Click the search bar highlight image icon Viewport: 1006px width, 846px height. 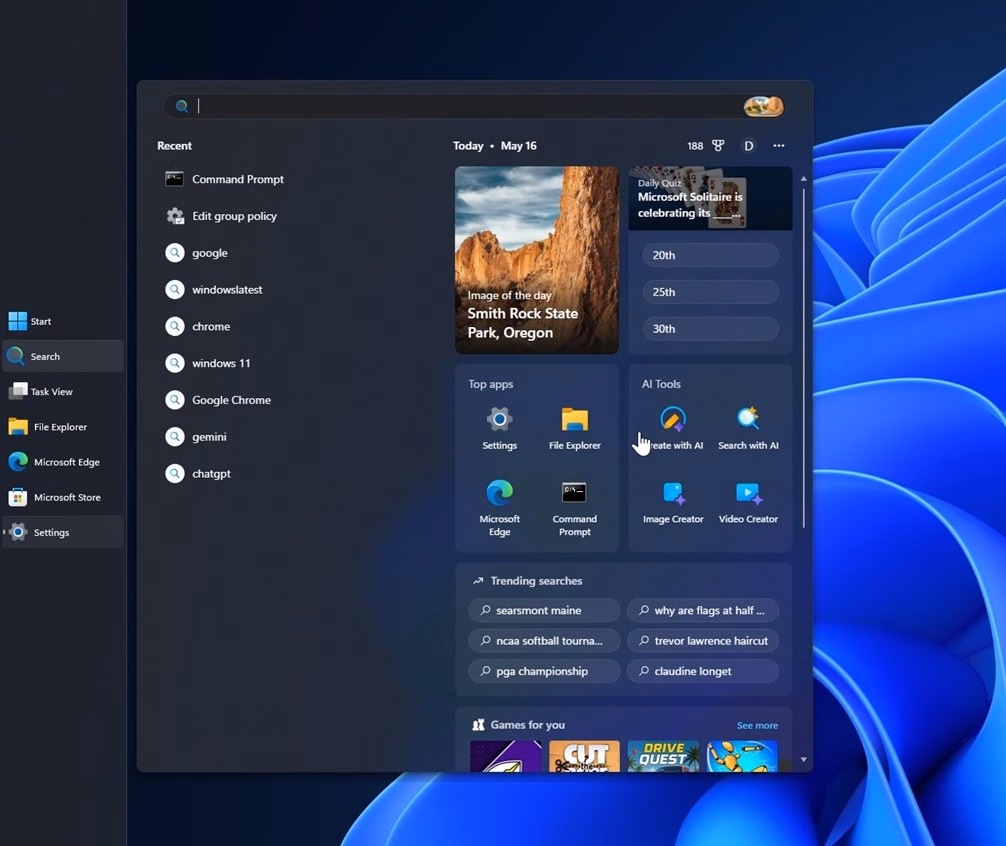(763, 106)
